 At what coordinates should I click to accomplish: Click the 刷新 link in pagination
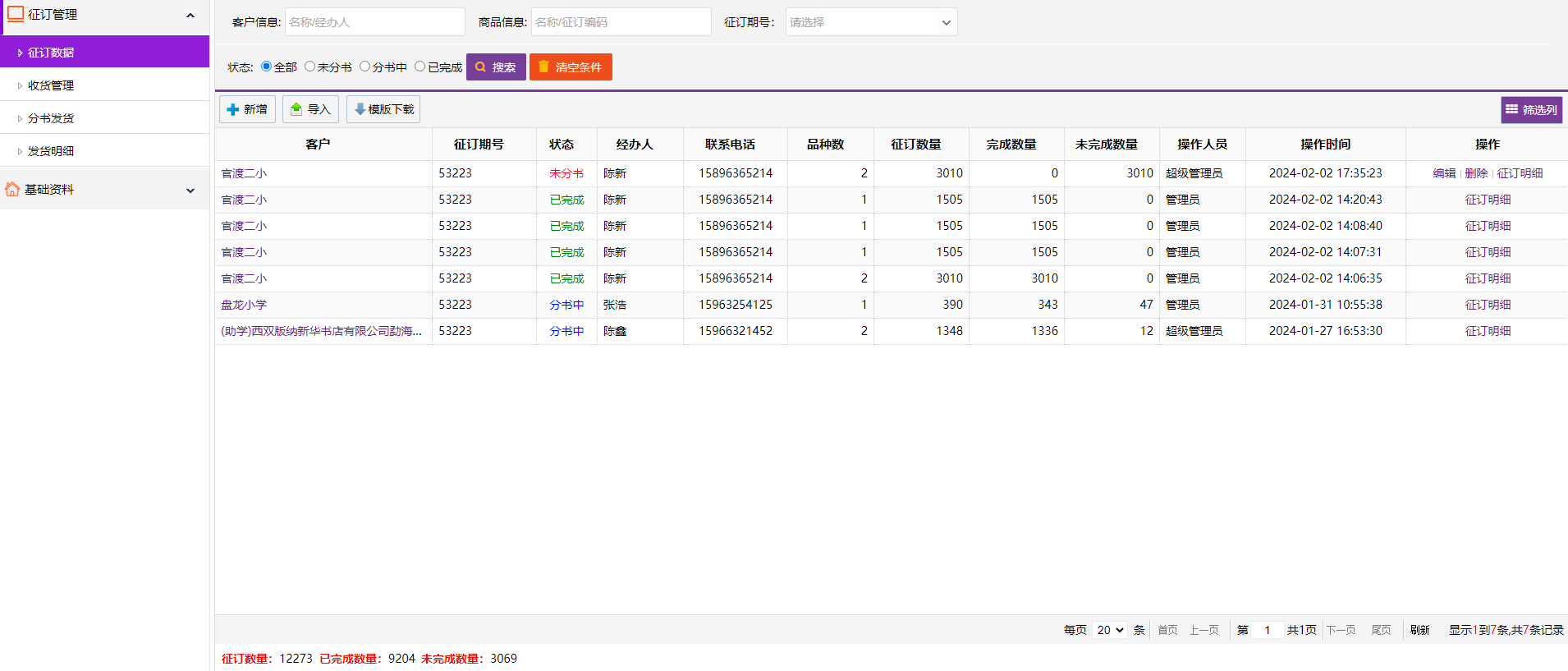[1419, 630]
